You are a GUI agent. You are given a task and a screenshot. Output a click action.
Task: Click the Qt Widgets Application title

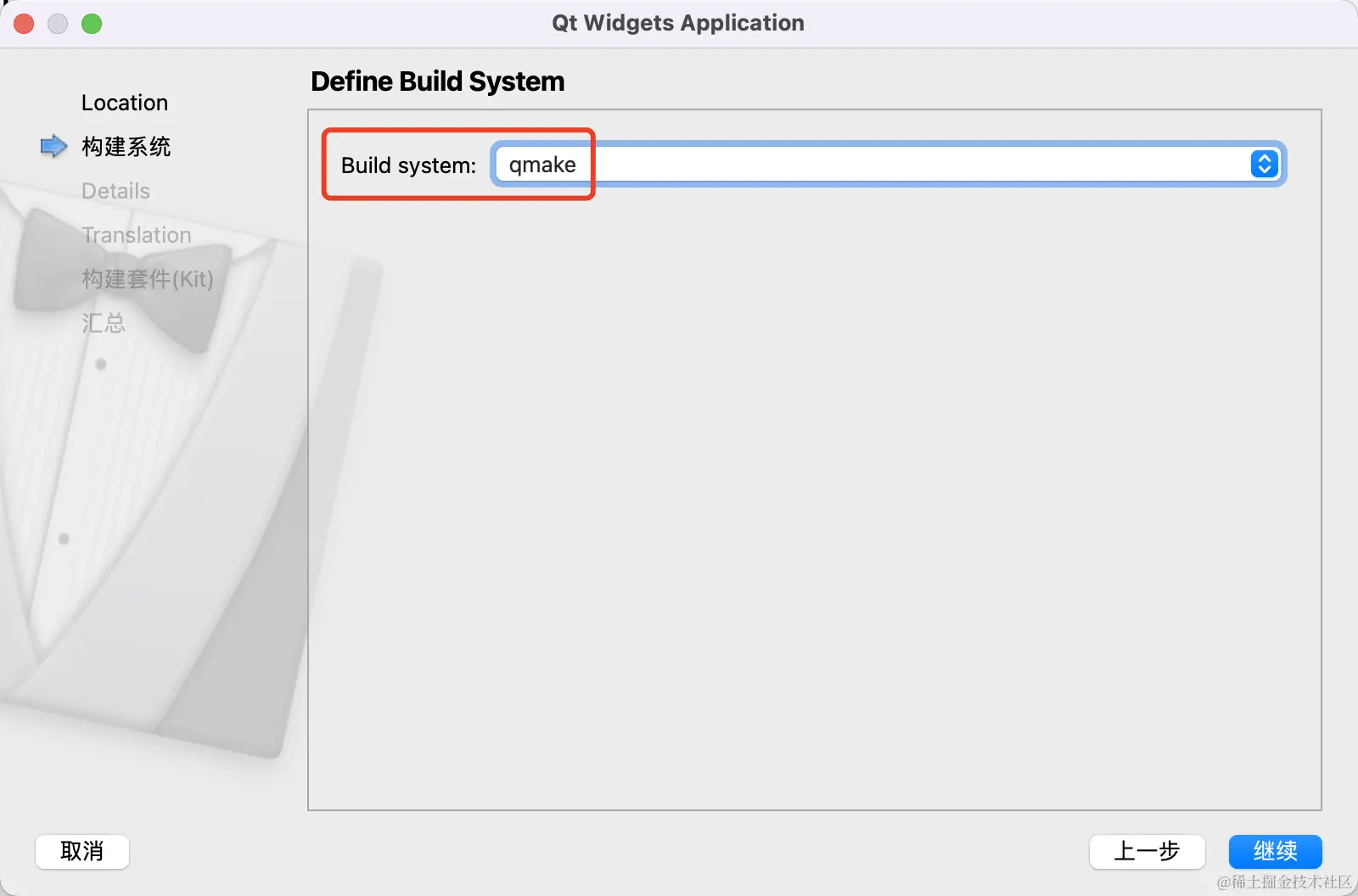(678, 23)
